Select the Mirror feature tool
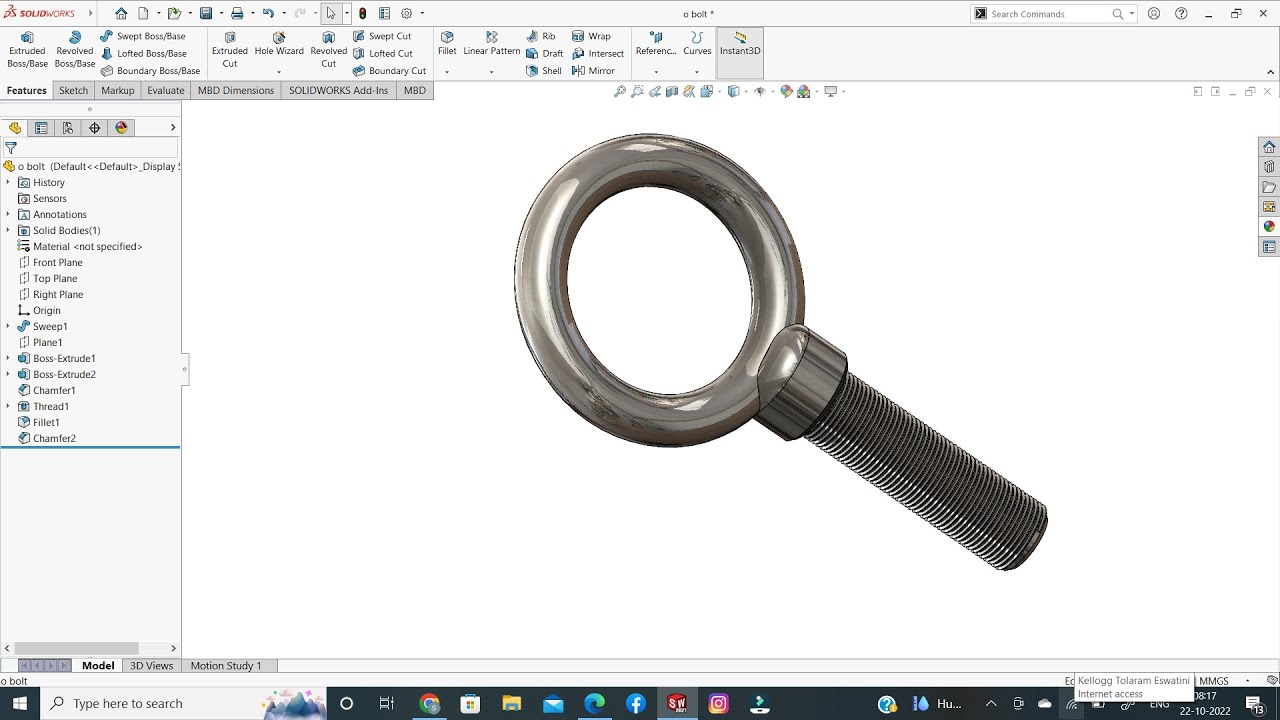 pos(594,71)
